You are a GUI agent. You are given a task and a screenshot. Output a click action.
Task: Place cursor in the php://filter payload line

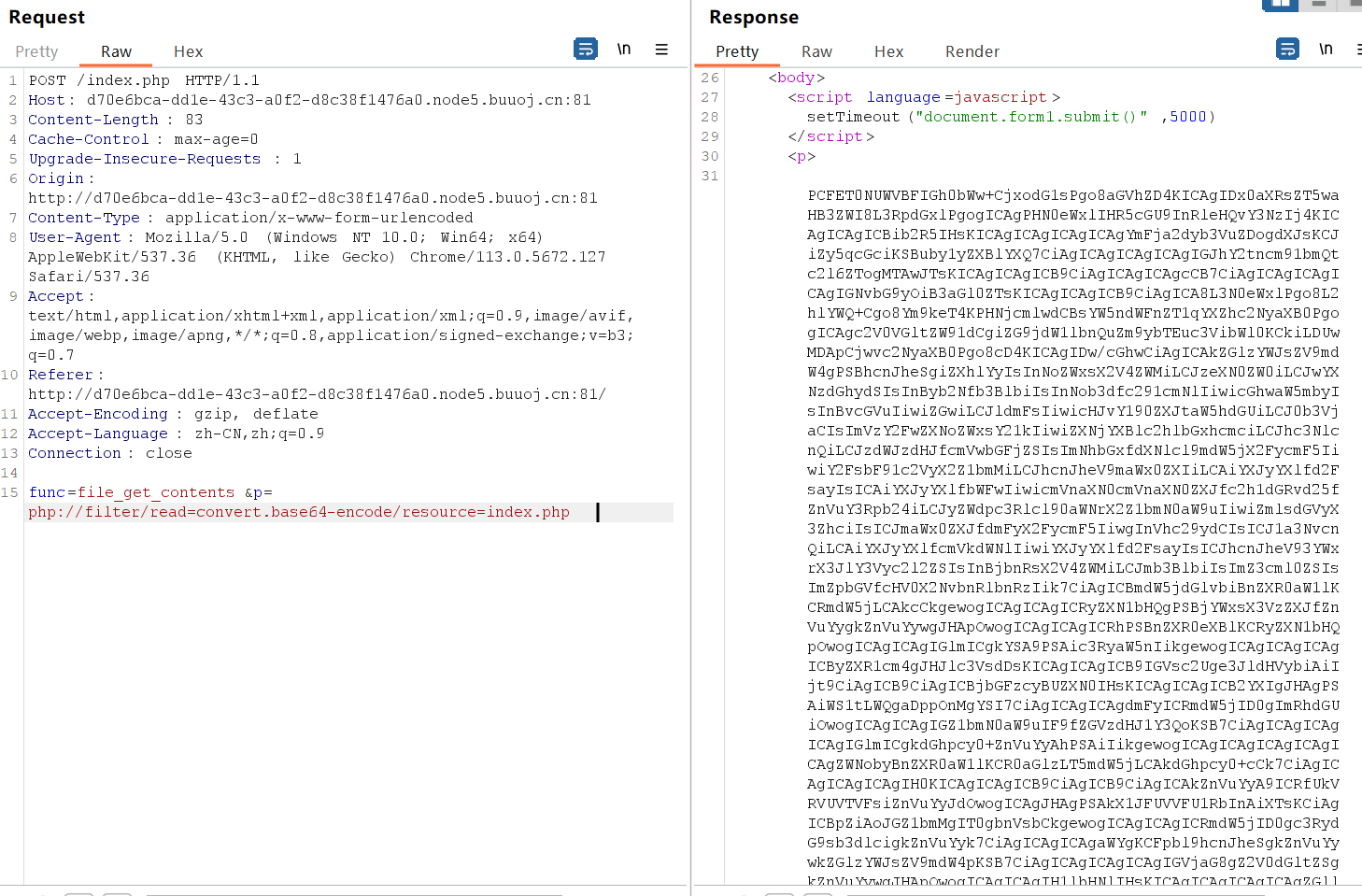pos(299,512)
